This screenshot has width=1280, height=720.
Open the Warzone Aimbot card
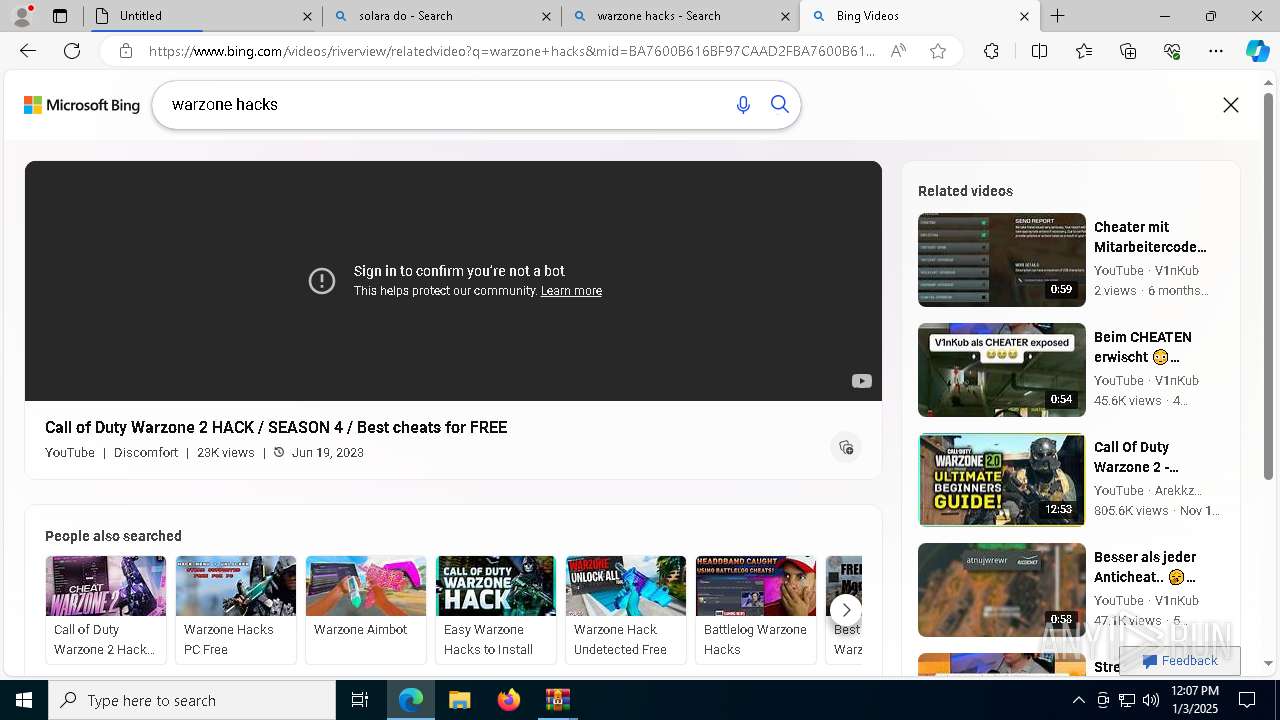[x=366, y=609]
